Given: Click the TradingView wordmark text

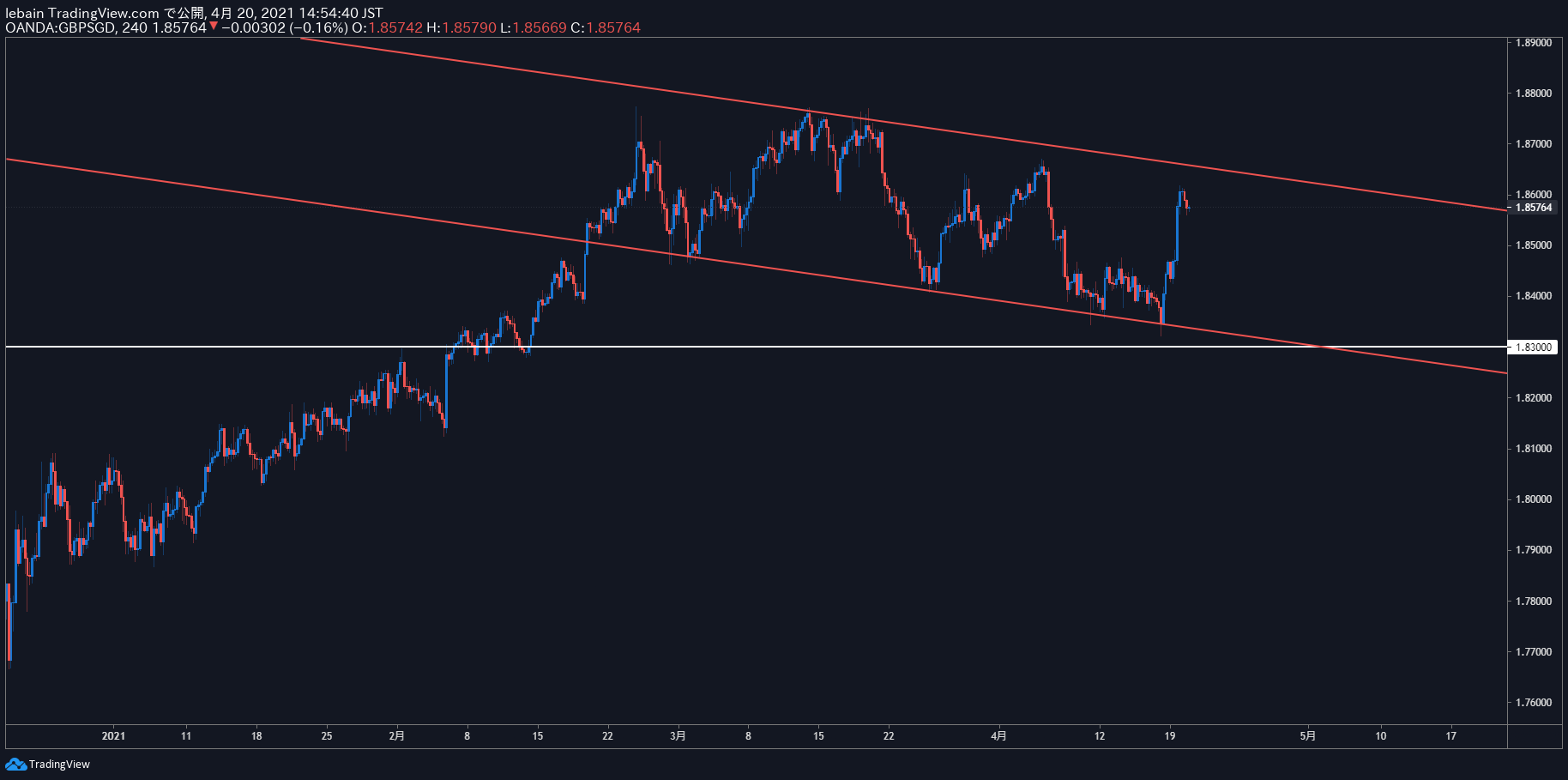Looking at the screenshot, I should (x=59, y=765).
